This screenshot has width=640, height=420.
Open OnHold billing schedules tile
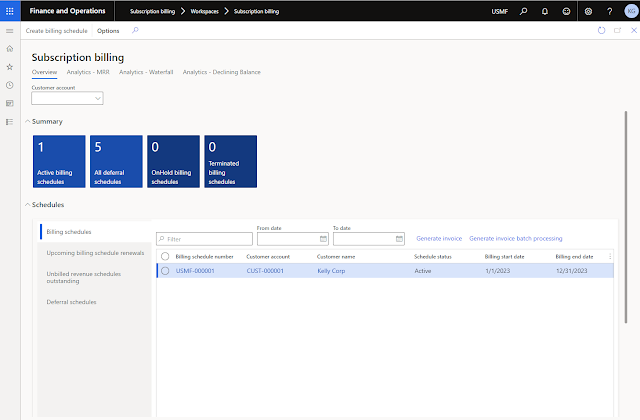pyautogui.click(x=173, y=161)
